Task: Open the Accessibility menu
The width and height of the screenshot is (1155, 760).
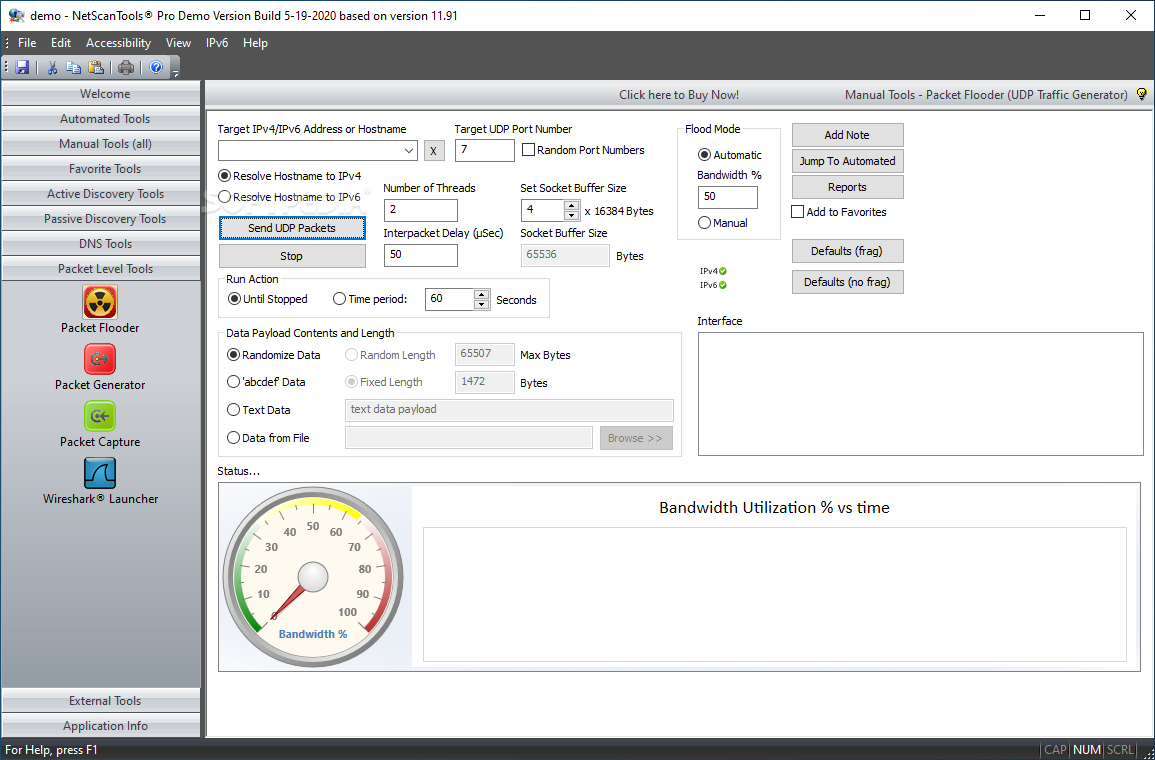Action: click(x=118, y=43)
